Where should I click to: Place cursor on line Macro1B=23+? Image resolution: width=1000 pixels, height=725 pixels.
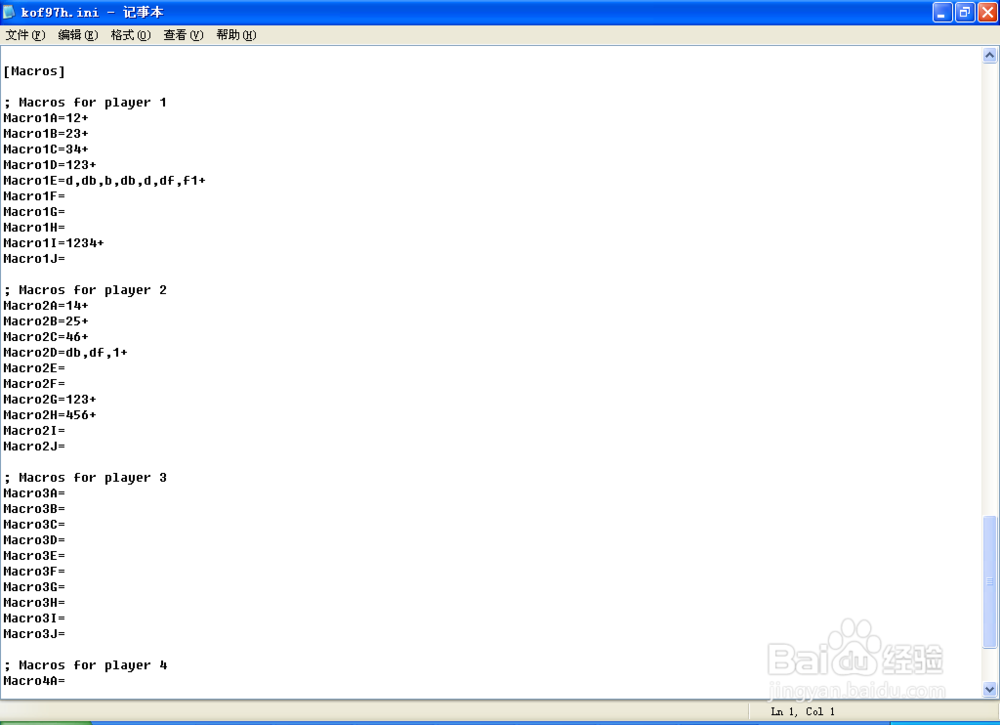46,134
